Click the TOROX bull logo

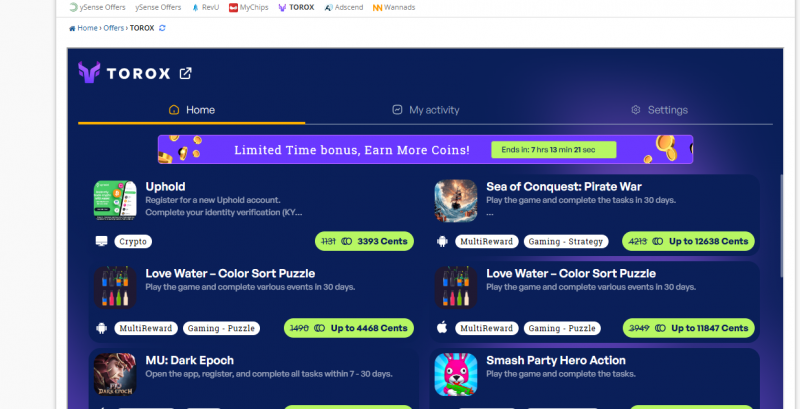click(x=89, y=72)
